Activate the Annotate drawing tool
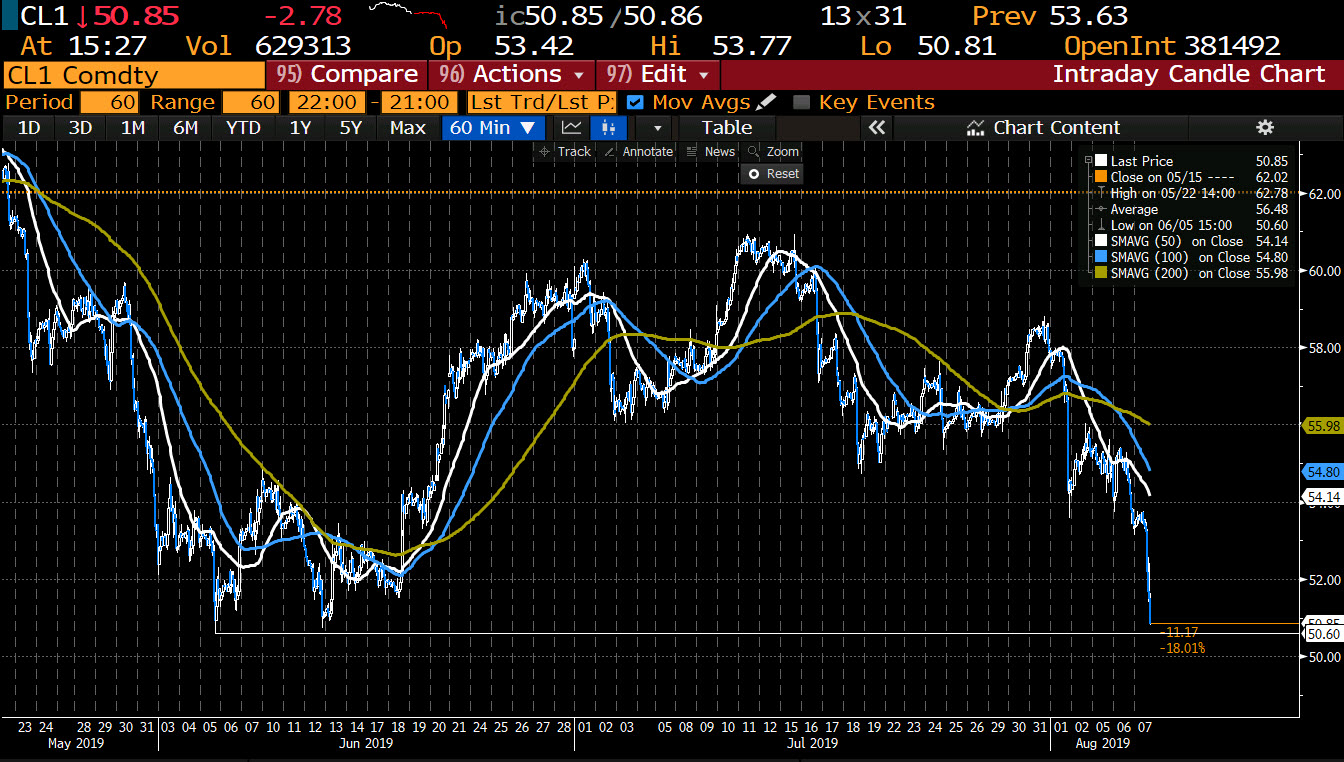The image size is (1344, 762). coord(639,152)
